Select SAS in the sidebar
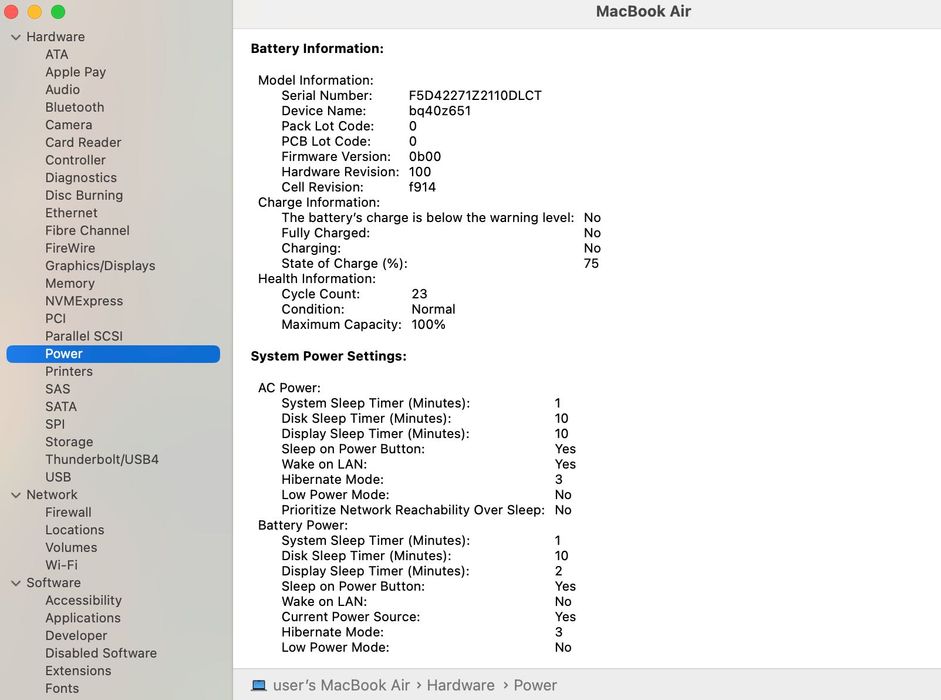Screen dimensions: 941x700 pos(57,389)
